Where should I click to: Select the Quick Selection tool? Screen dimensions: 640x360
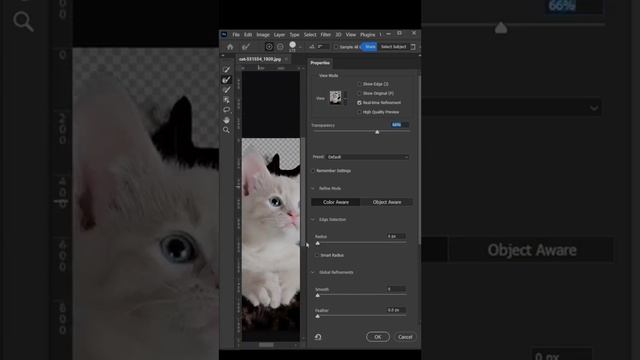pos(227,69)
